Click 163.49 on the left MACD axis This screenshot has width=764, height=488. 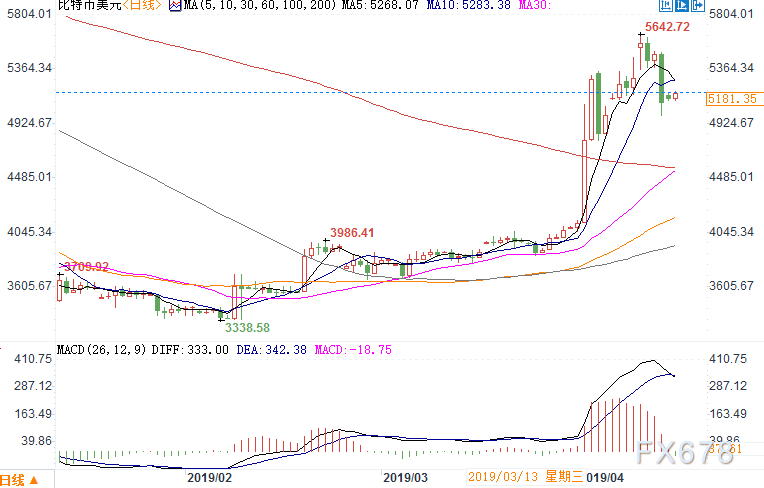[33, 413]
